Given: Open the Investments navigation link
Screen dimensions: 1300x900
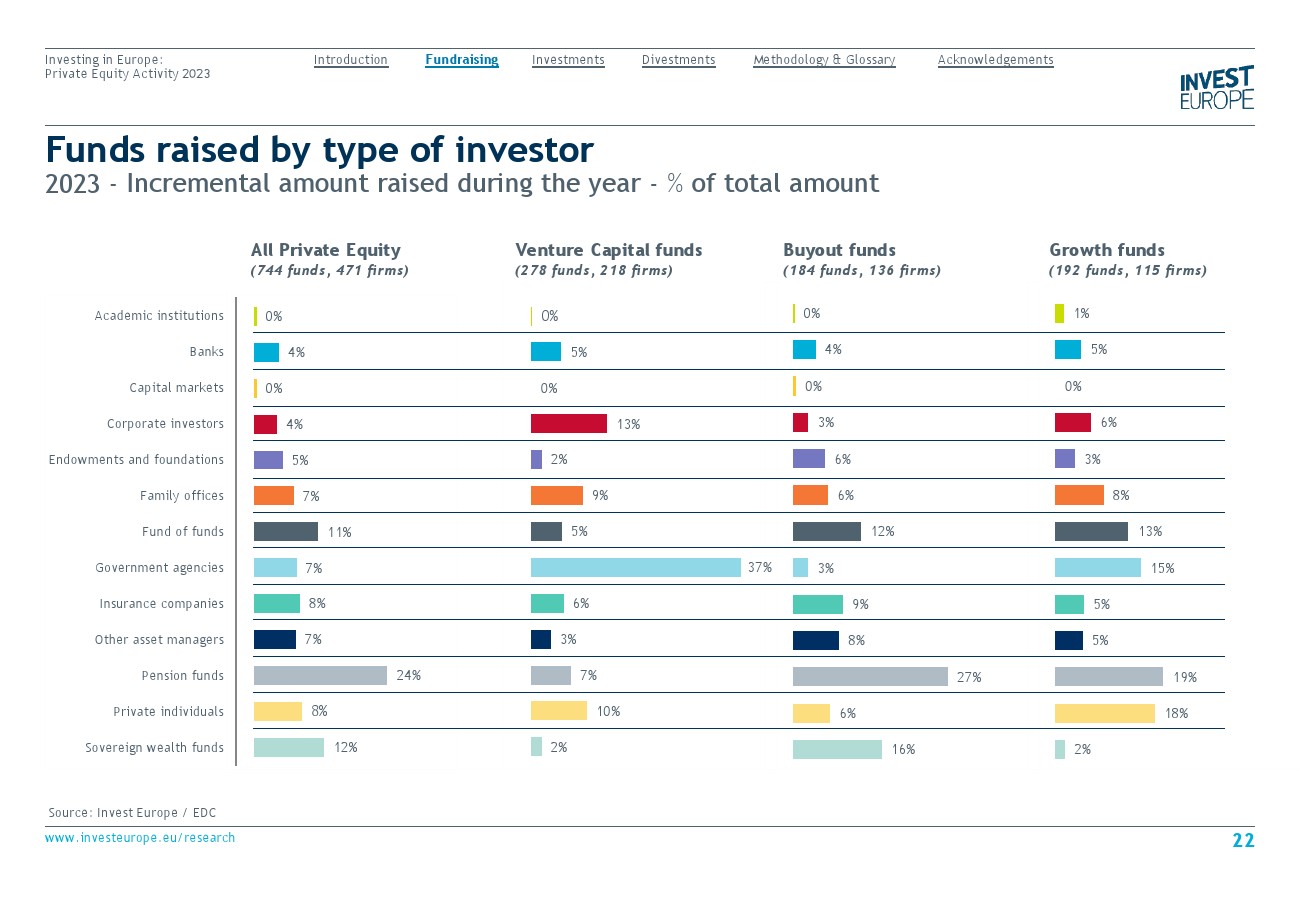Looking at the screenshot, I should [x=568, y=60].
